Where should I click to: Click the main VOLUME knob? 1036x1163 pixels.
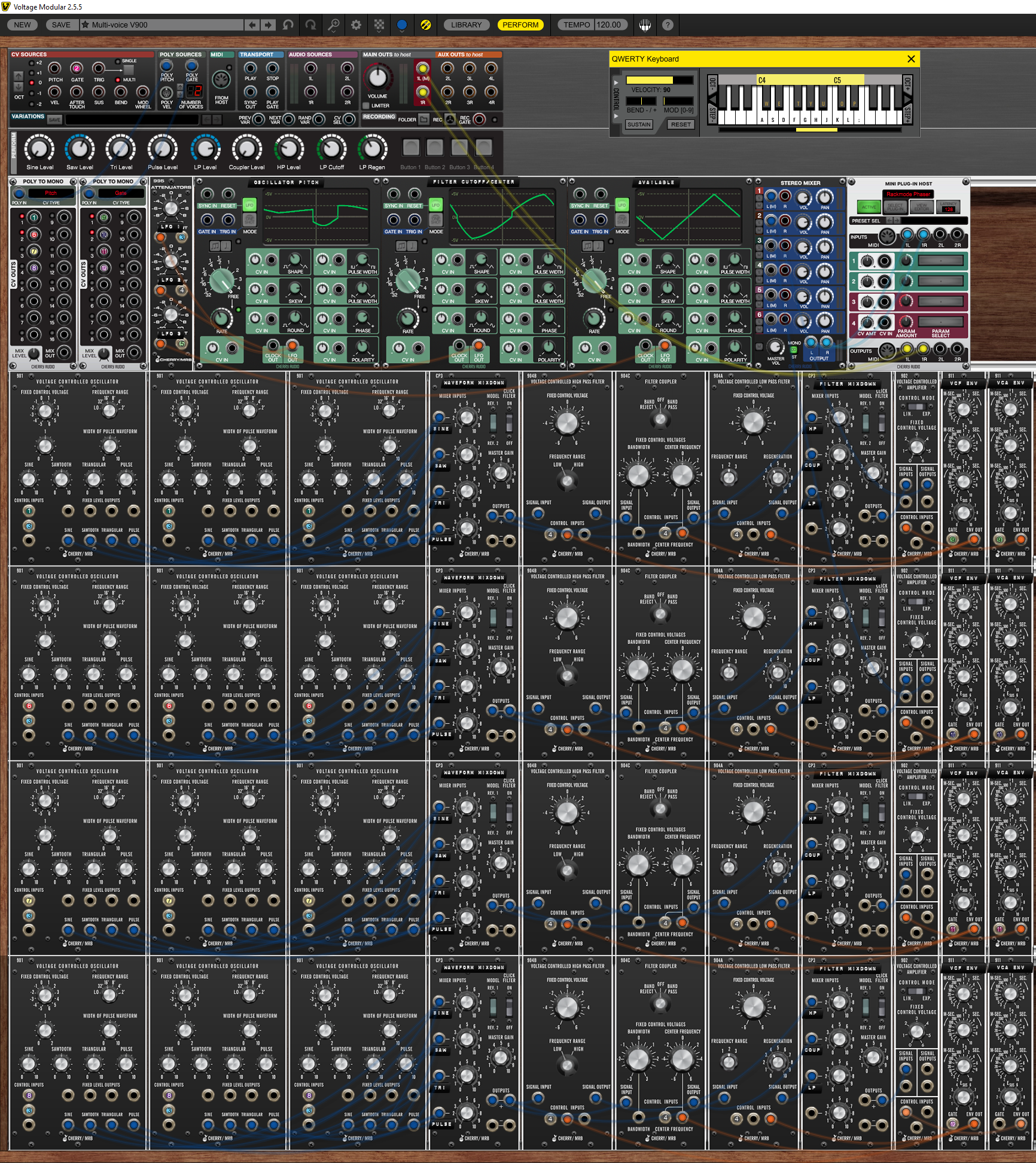(377, 77)
